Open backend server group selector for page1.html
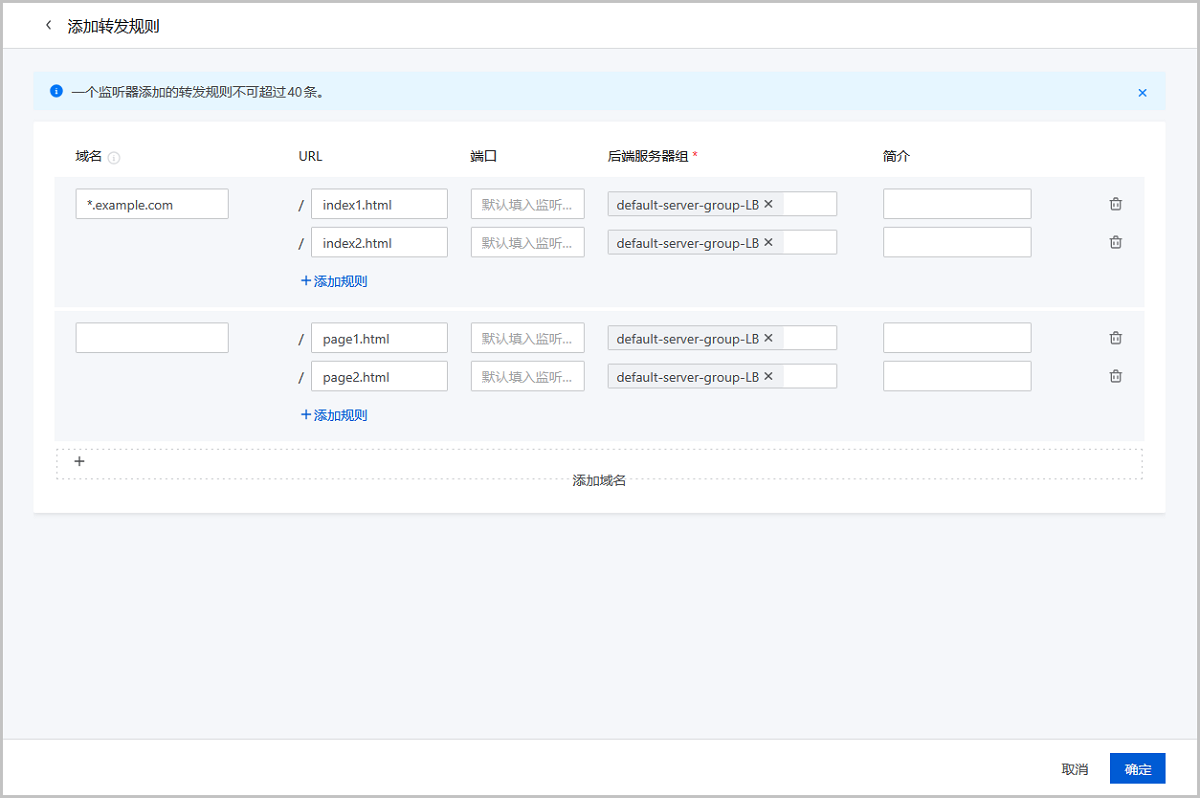Viewport: 1200px width, 798px height. click(722, 338)
